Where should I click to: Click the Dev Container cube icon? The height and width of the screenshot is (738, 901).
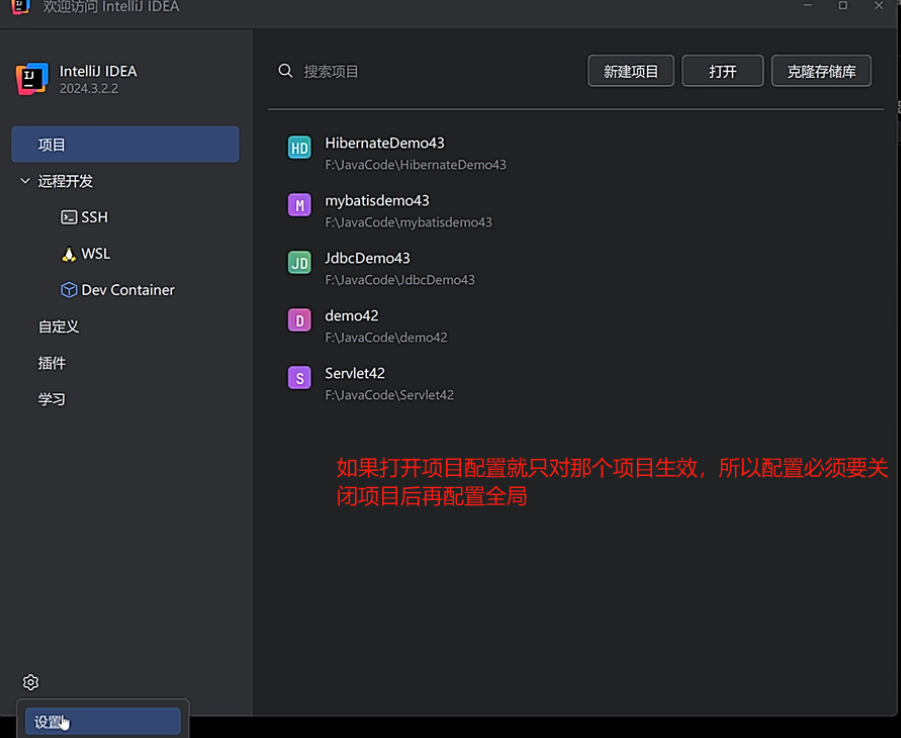(69, 290)
